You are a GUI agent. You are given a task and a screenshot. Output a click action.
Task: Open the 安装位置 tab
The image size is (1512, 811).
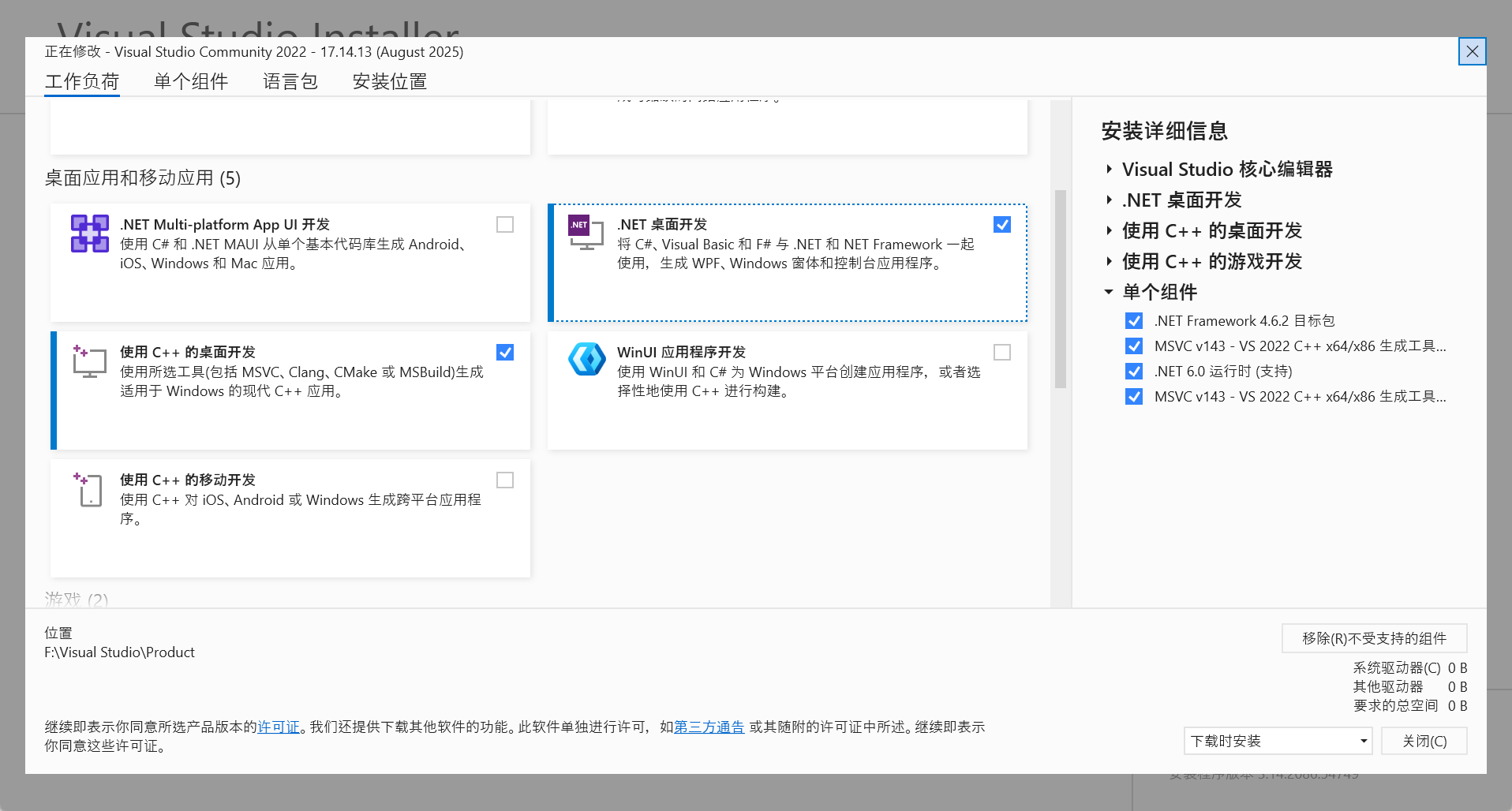(389, 82)
